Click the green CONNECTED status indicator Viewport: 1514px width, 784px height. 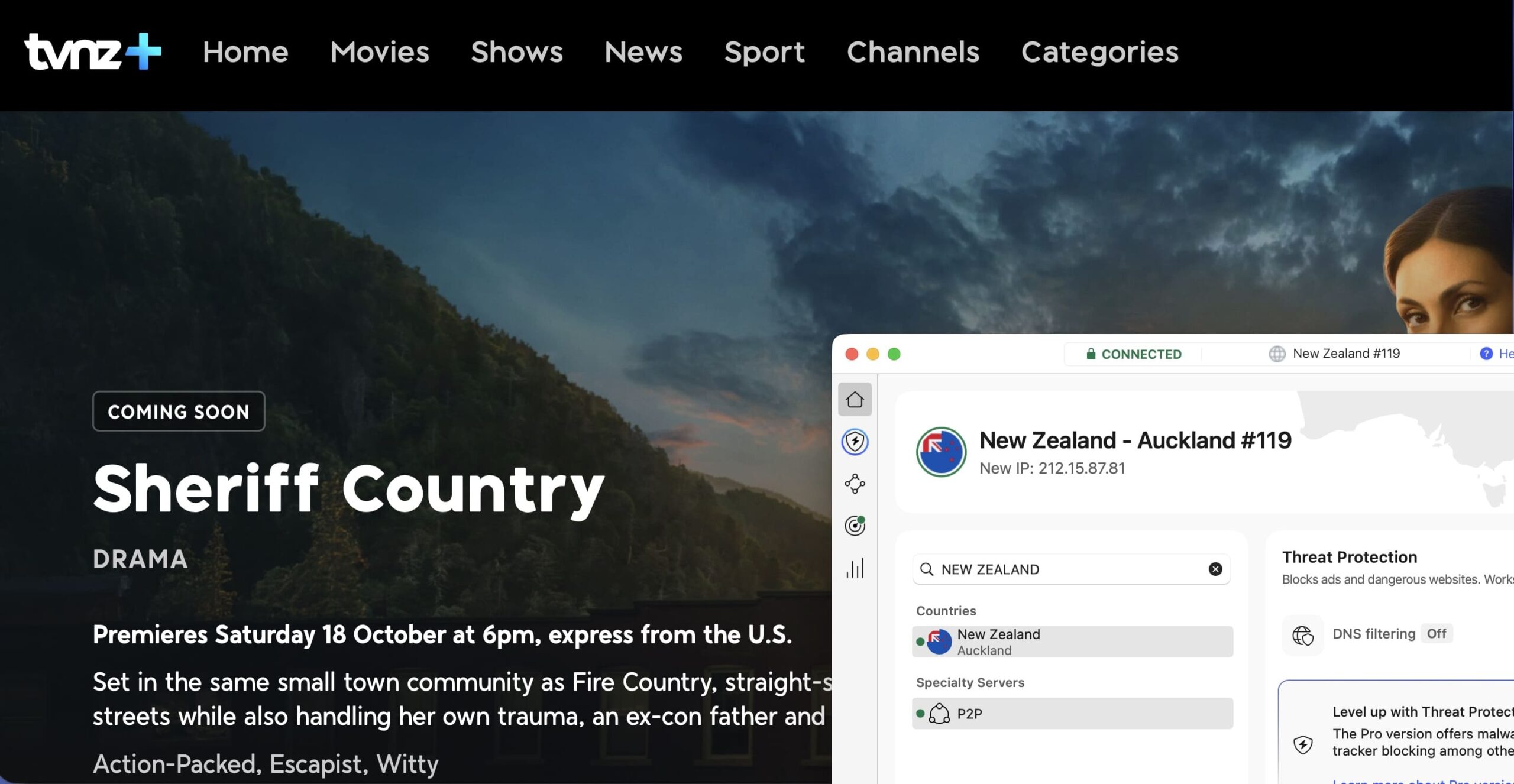coord(1133,354)
